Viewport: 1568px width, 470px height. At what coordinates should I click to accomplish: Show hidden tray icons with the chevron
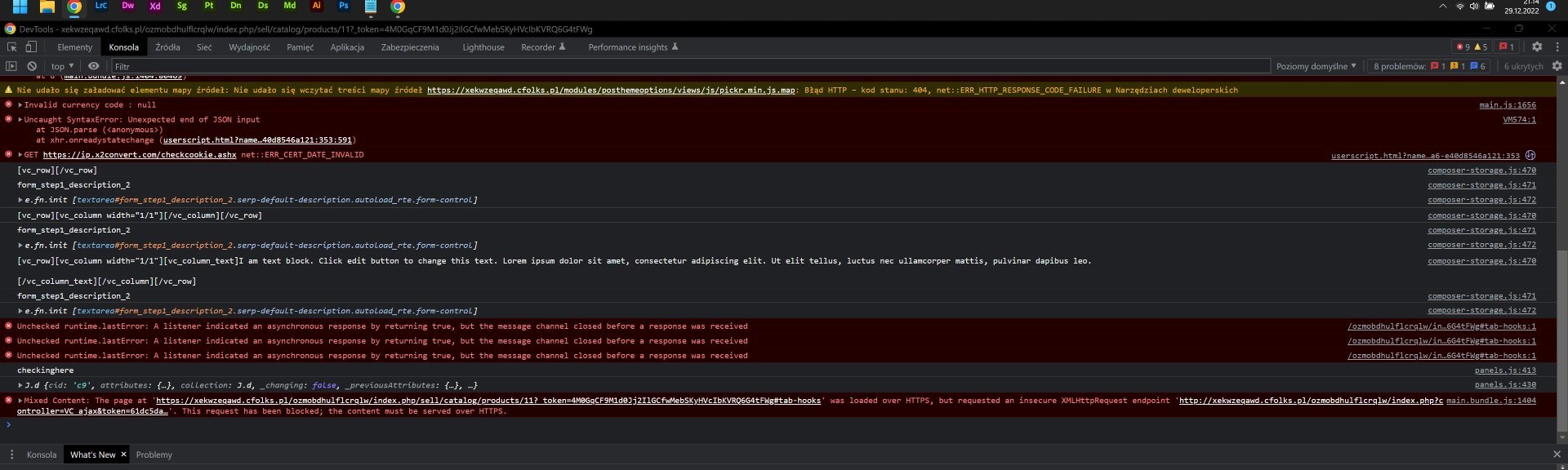[1442, 7]
